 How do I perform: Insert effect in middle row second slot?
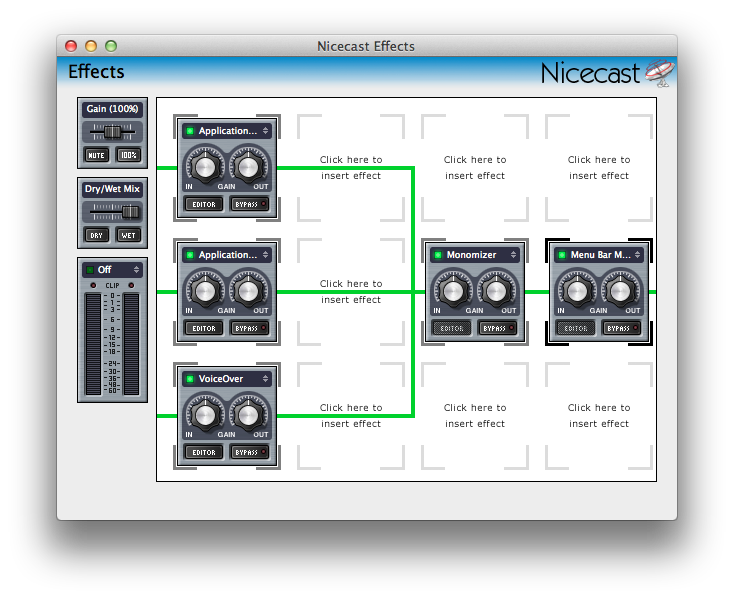click(351, 292)
